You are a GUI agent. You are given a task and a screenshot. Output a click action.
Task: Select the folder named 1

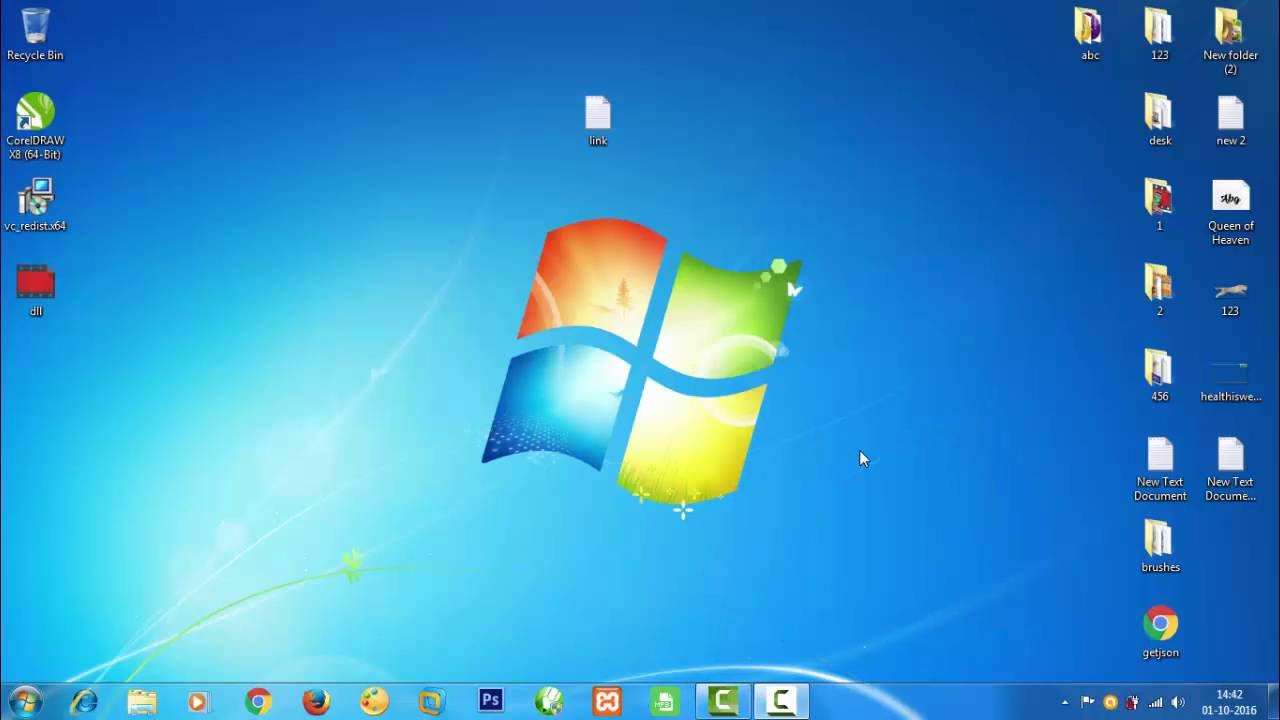pyautogui.click(x=1159, y=205)
